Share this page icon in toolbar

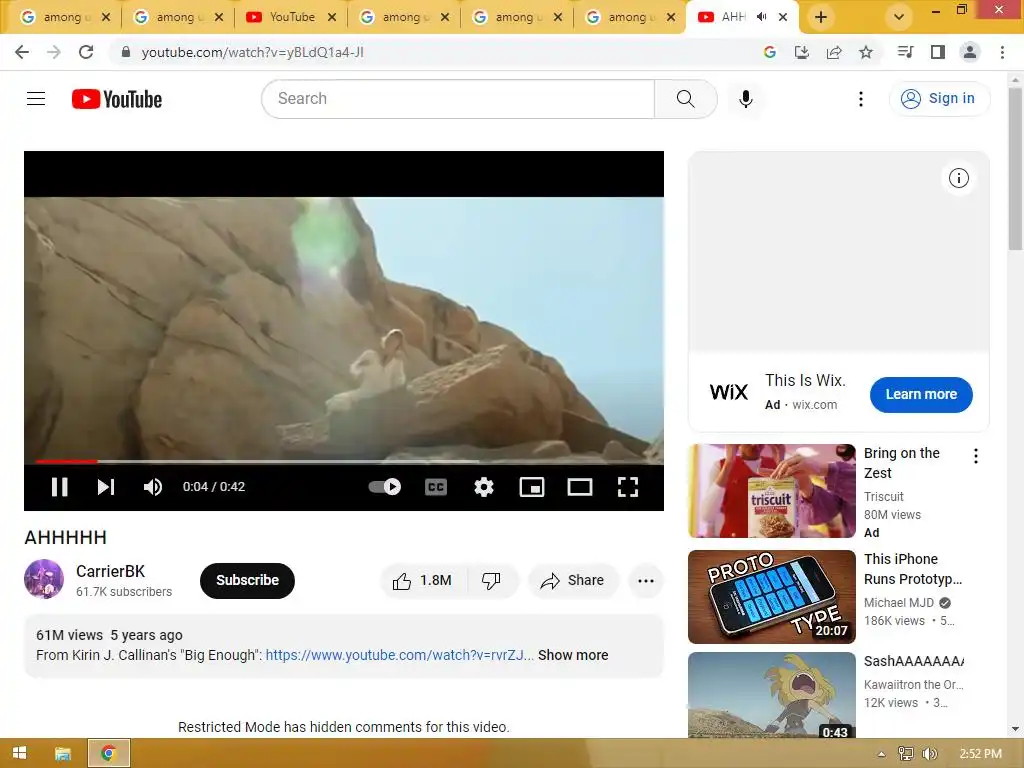pos(834,52)
